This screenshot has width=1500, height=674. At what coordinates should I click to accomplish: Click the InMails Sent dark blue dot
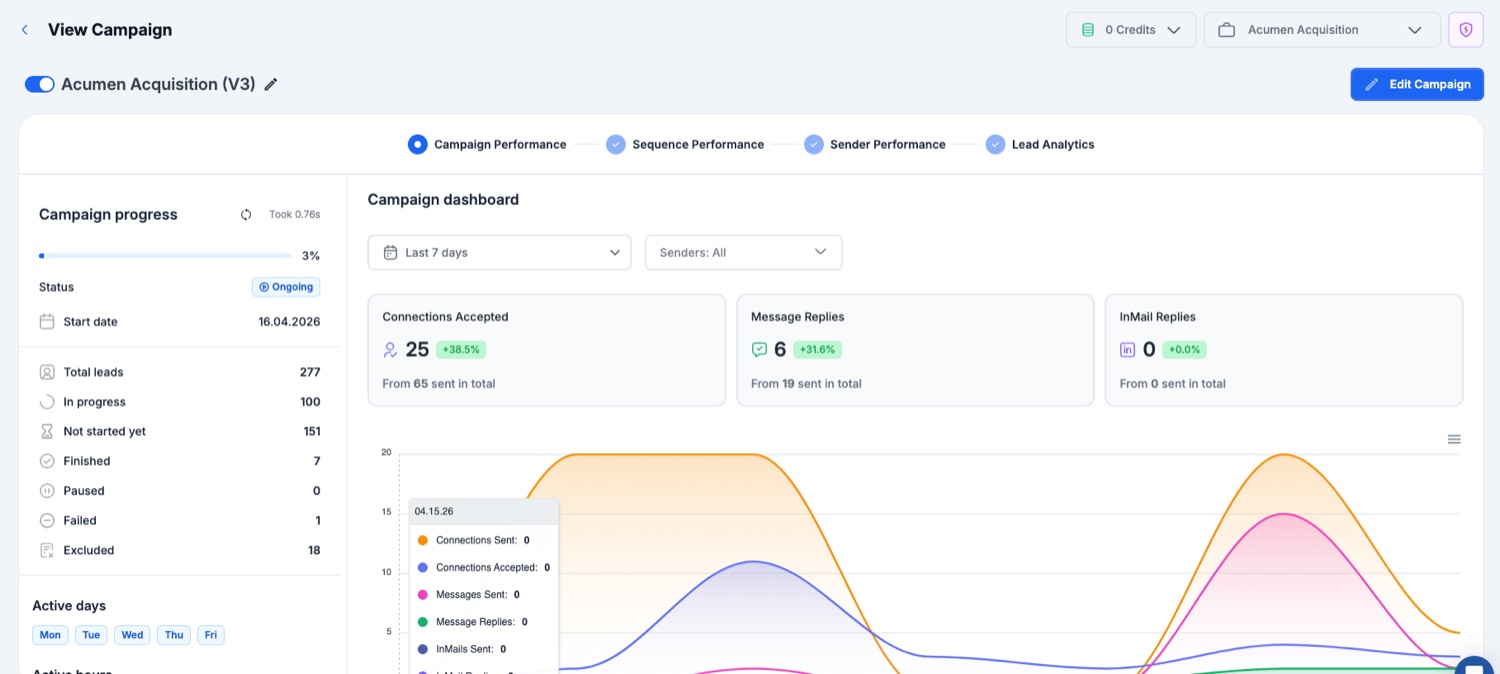click(422, 650)
